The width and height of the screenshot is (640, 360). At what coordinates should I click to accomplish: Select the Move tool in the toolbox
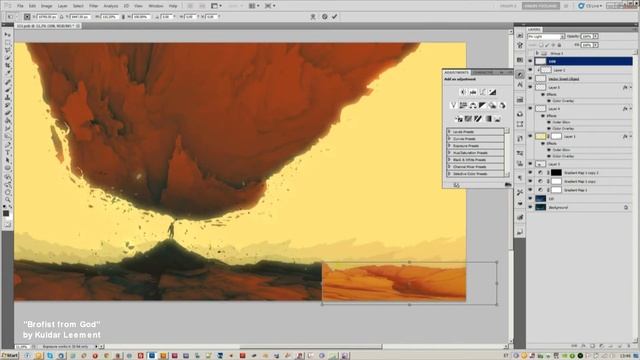[x=7, y=35]
